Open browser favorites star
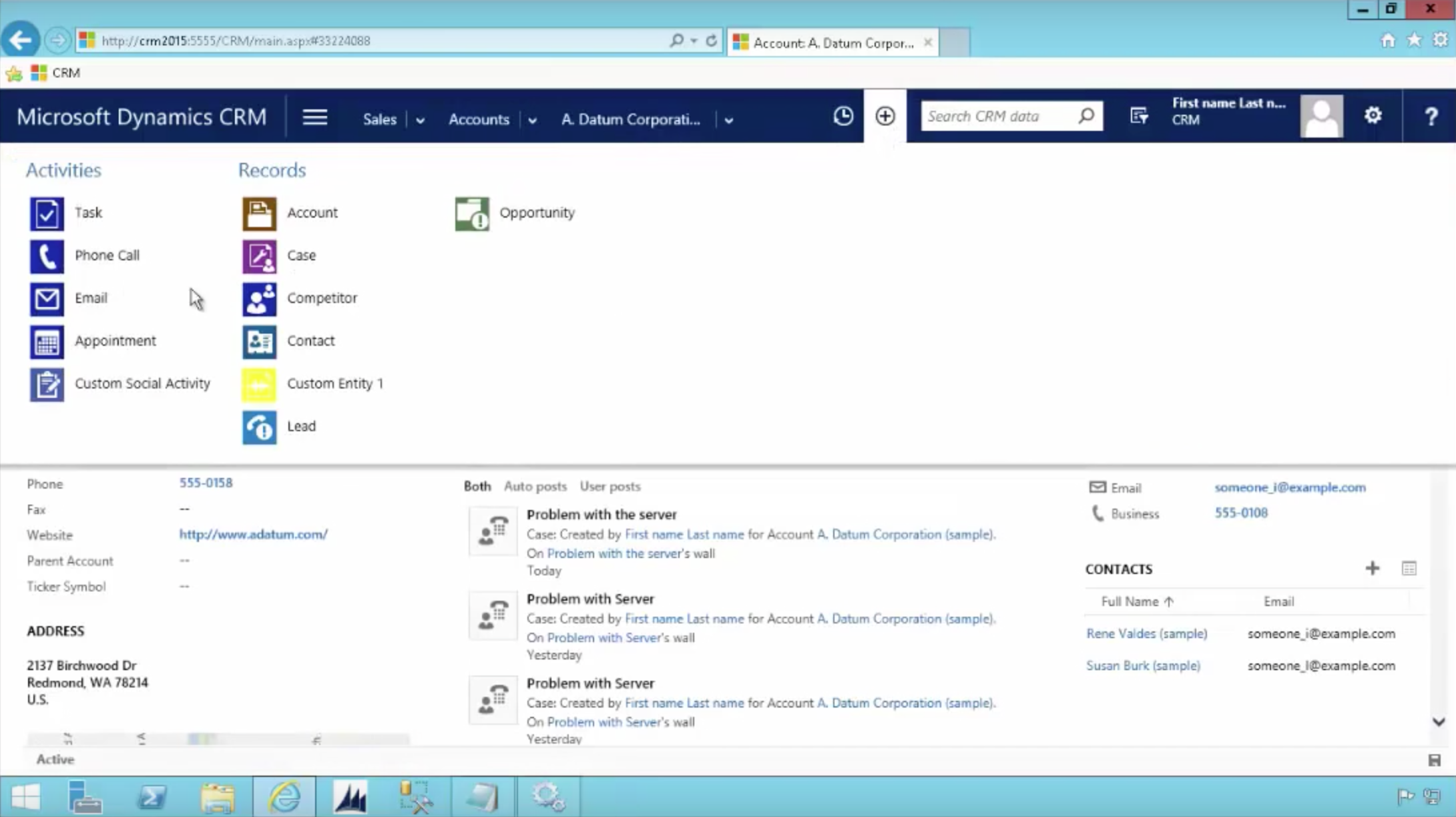Viewport: 1456px width, 817px height. [x=1414, y=41]
